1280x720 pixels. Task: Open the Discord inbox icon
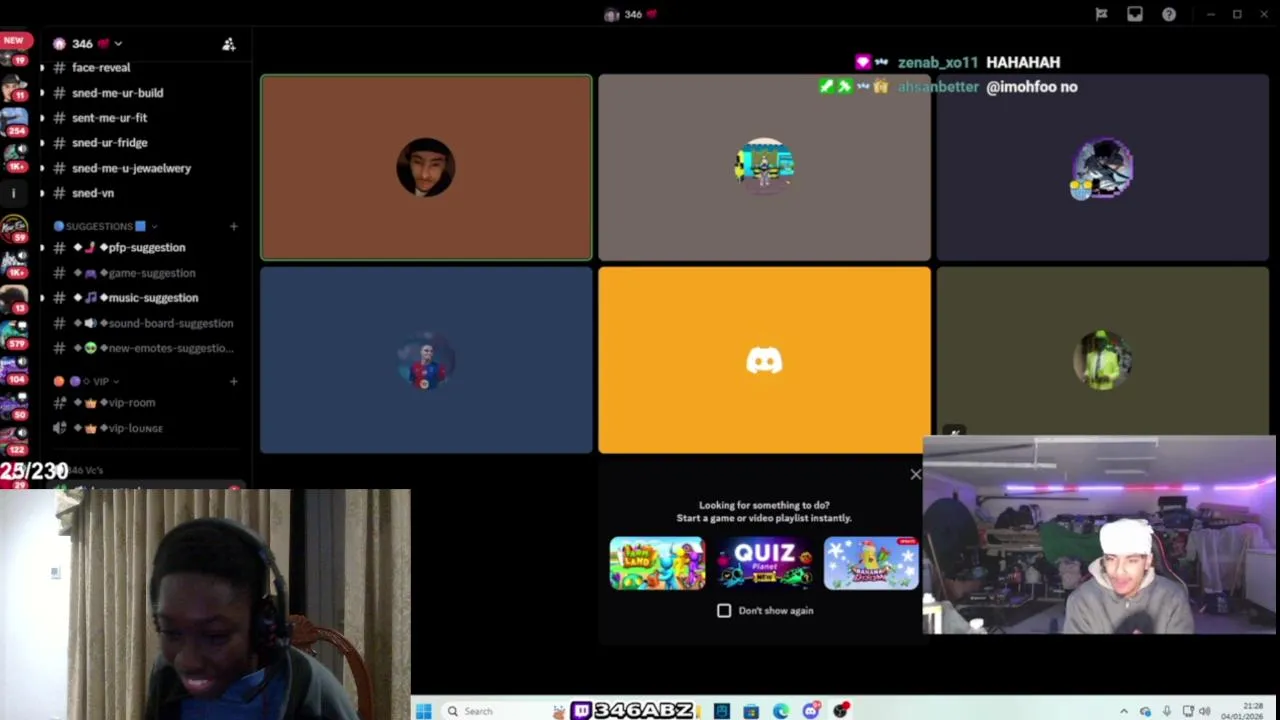(1135, 14)
